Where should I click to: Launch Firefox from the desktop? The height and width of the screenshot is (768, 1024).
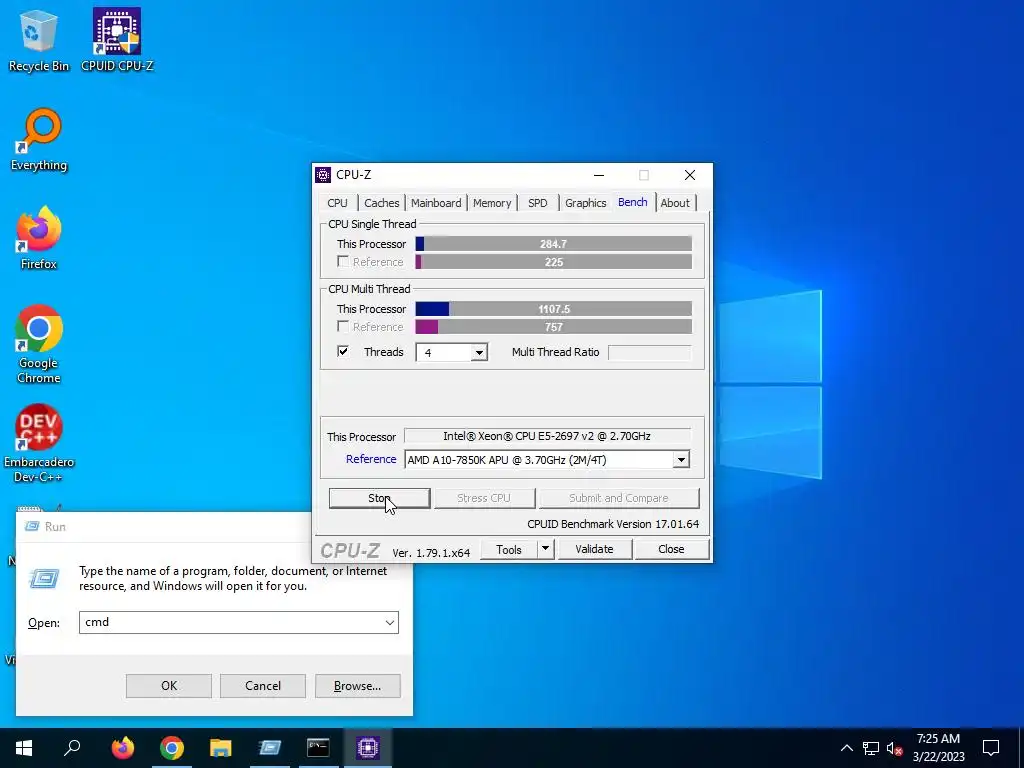click(39, 238)
